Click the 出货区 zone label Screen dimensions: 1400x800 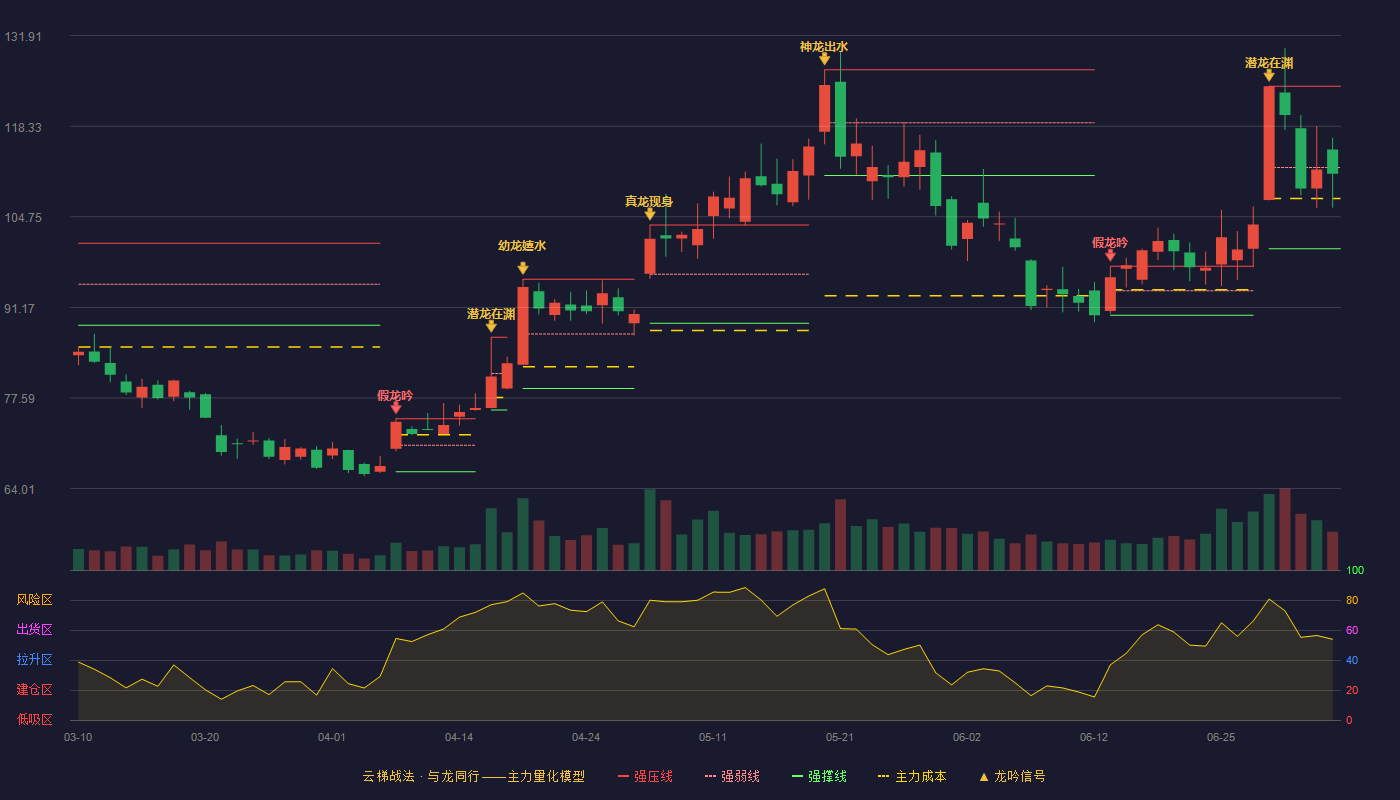34,630
